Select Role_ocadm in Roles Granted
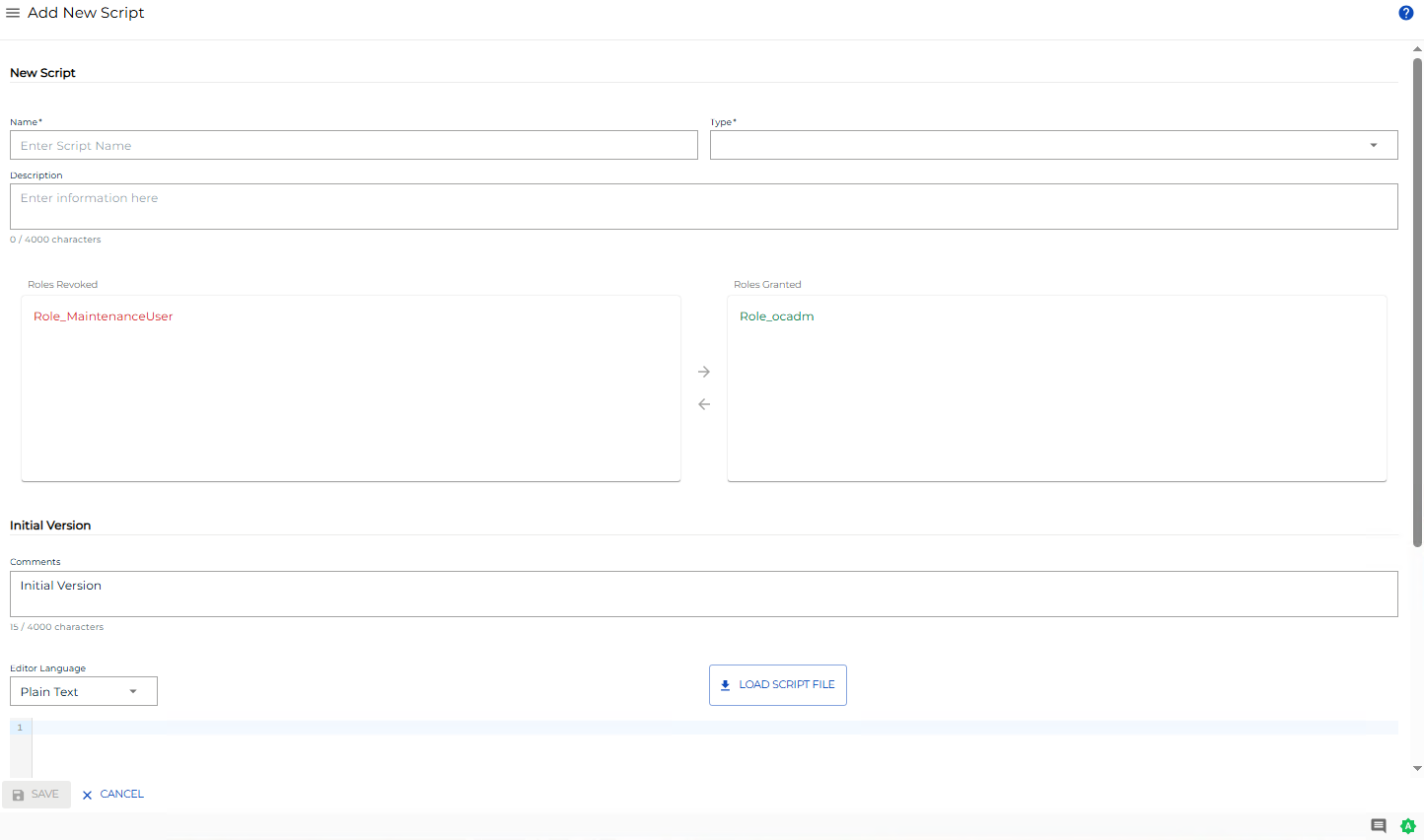The height and width of the screenshot is (840, 1424). pos(777,316)
